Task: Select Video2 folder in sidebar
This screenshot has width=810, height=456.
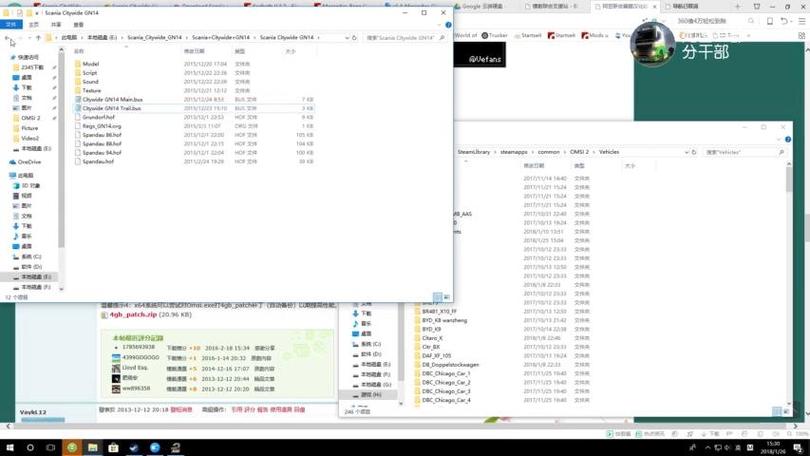Action: pyautogui.click(x=30, y=138)
